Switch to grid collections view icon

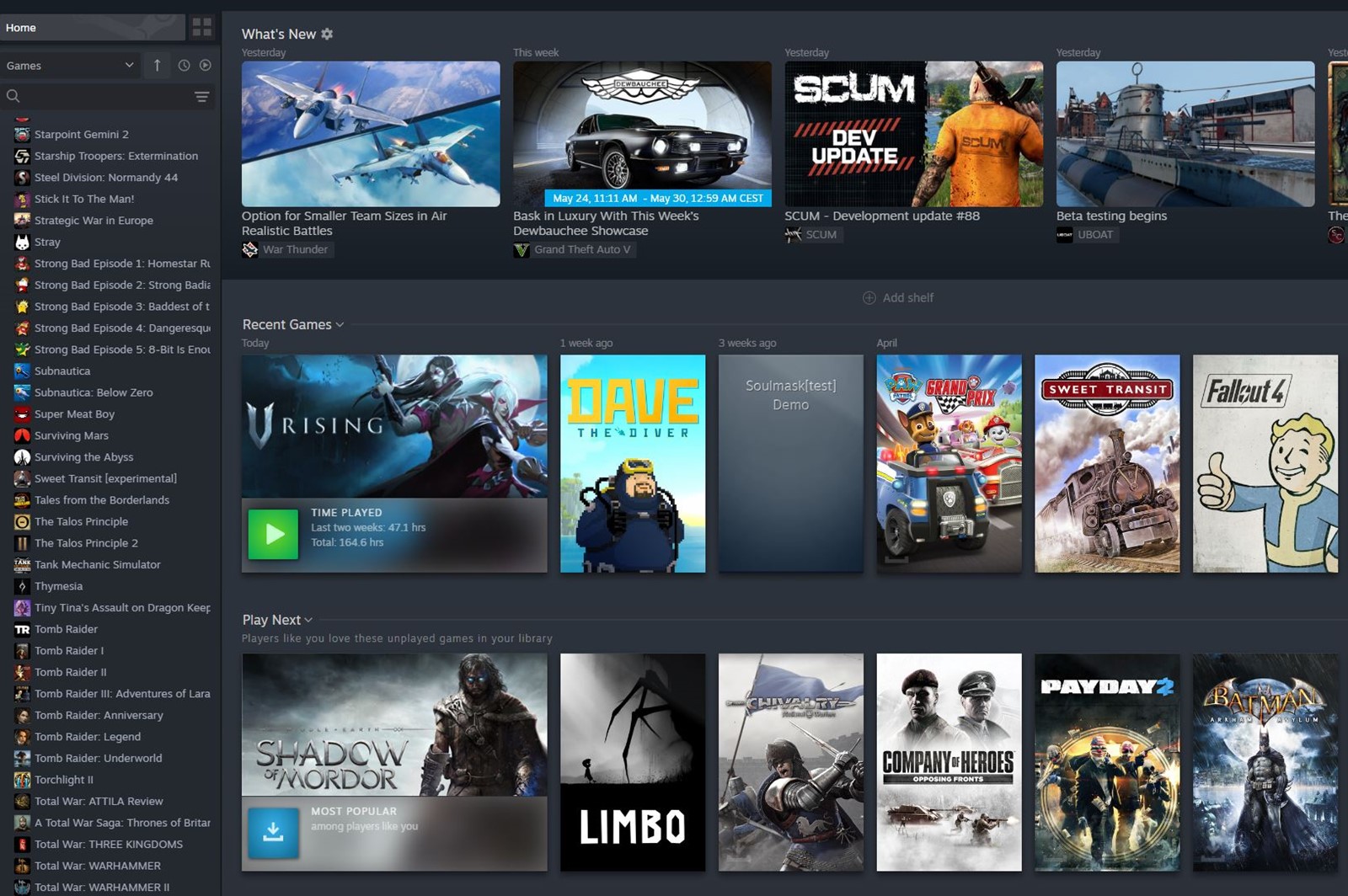pos(202,27)
